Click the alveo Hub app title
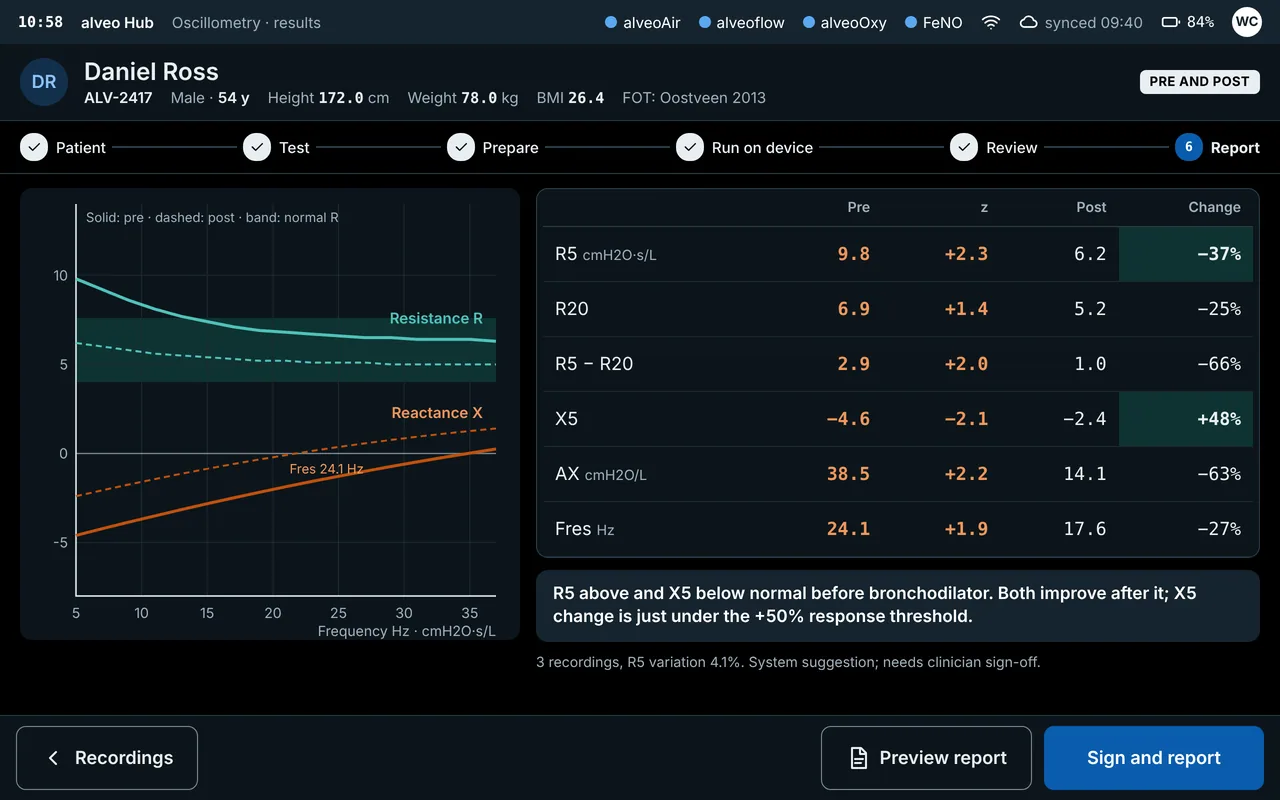This screenshot has width=1280, height=800. tap(117, 22)
